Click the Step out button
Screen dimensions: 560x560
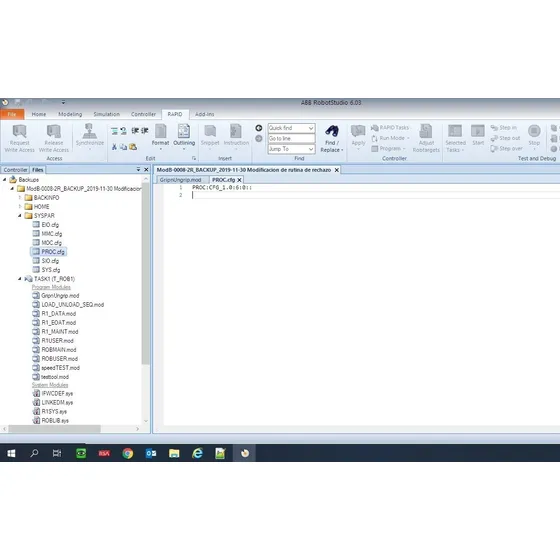(x=505, y=138)
